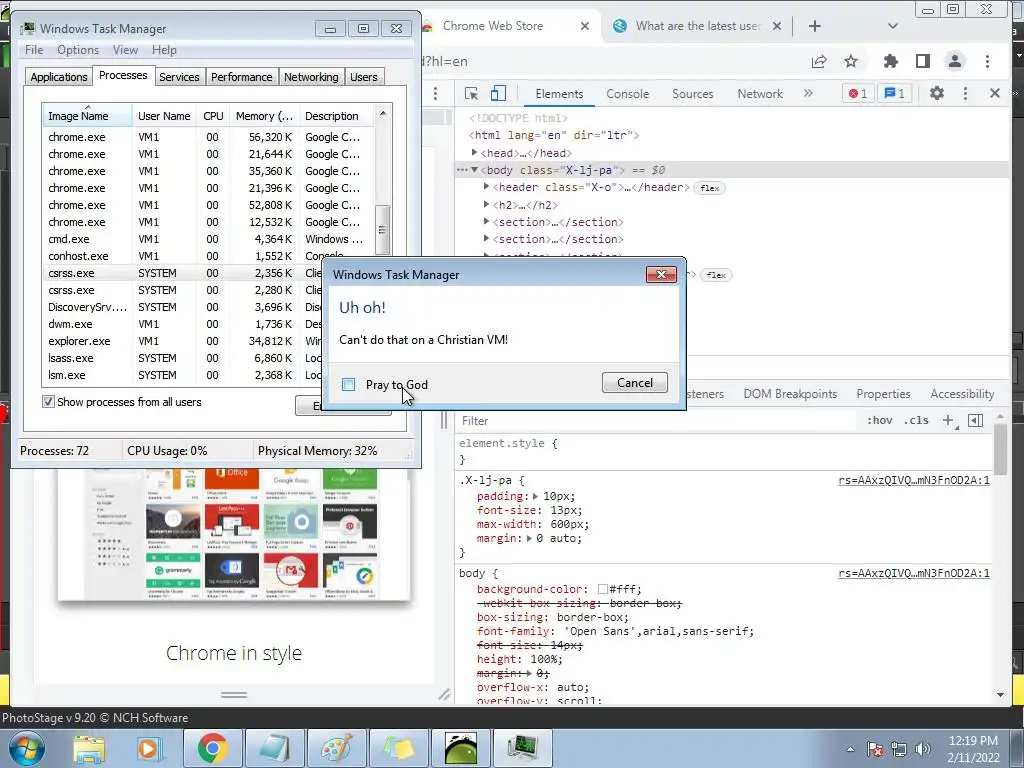This screenshot has height=768, width=1024.
Task: Click the process list scrollbar thumb
Action: 383,230
